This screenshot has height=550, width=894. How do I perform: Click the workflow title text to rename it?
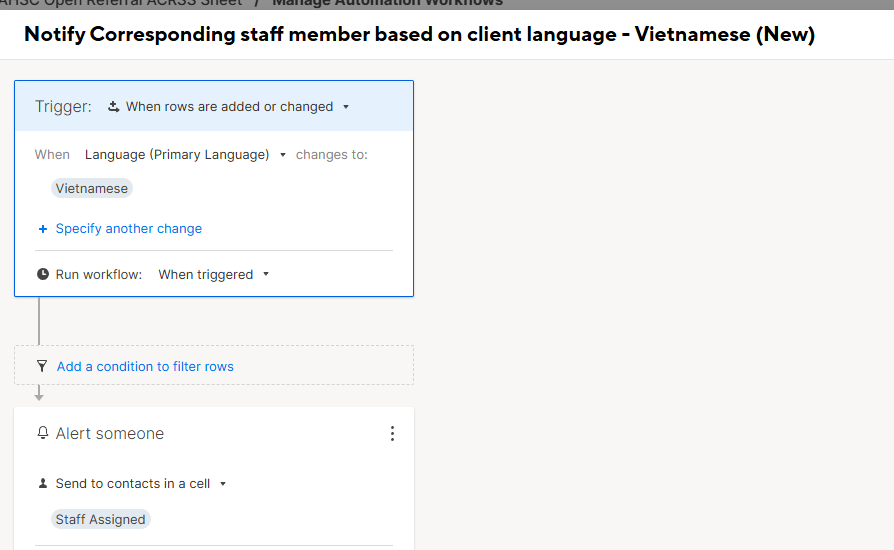tap(420, 34)
